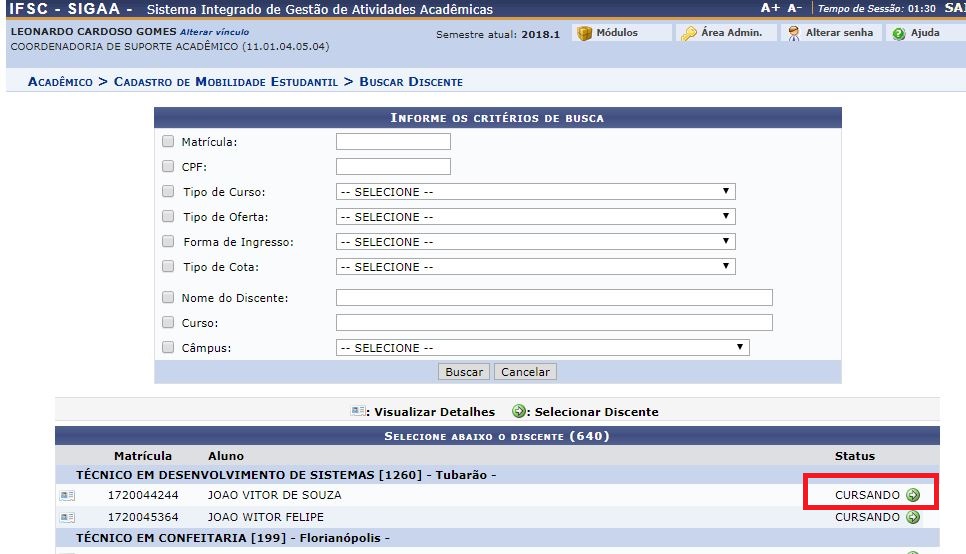Image resolution: width=966 pixels, height=554 pixels.
Task: Check the Tipo de Curso checkbox
Action: (168, 191)
